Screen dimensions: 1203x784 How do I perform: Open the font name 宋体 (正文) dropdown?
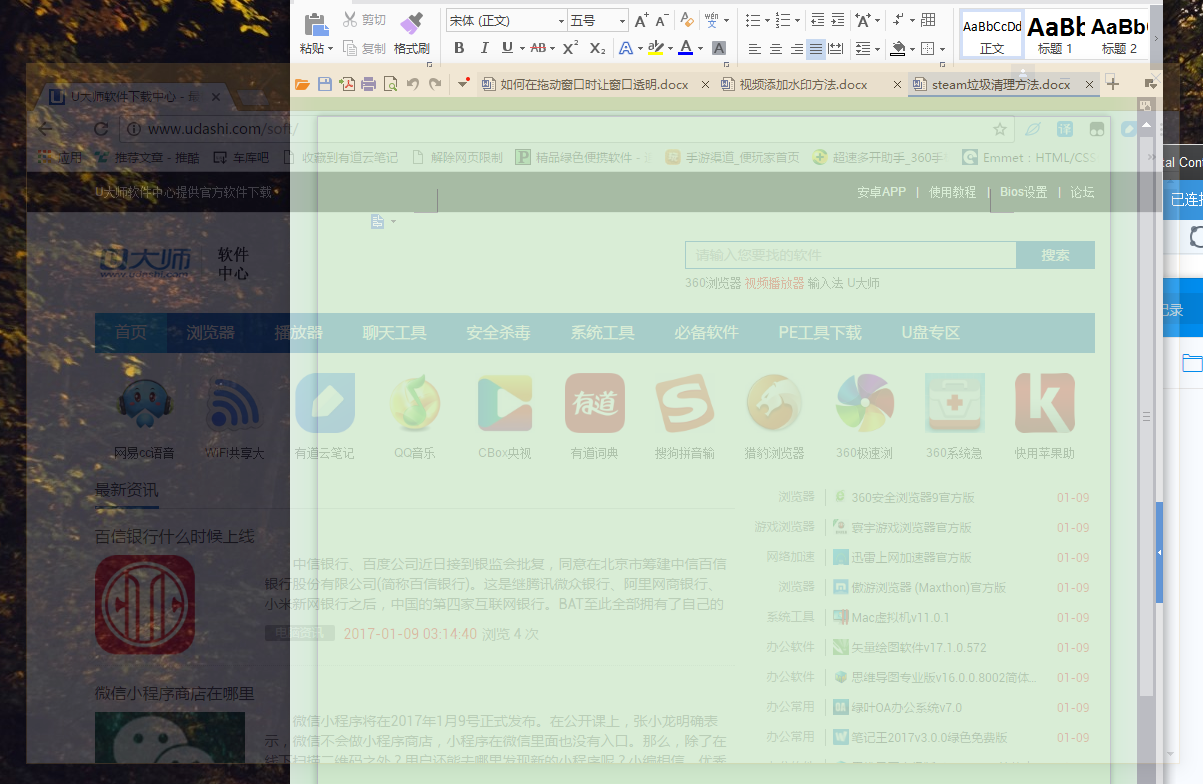tap(560, 20)
